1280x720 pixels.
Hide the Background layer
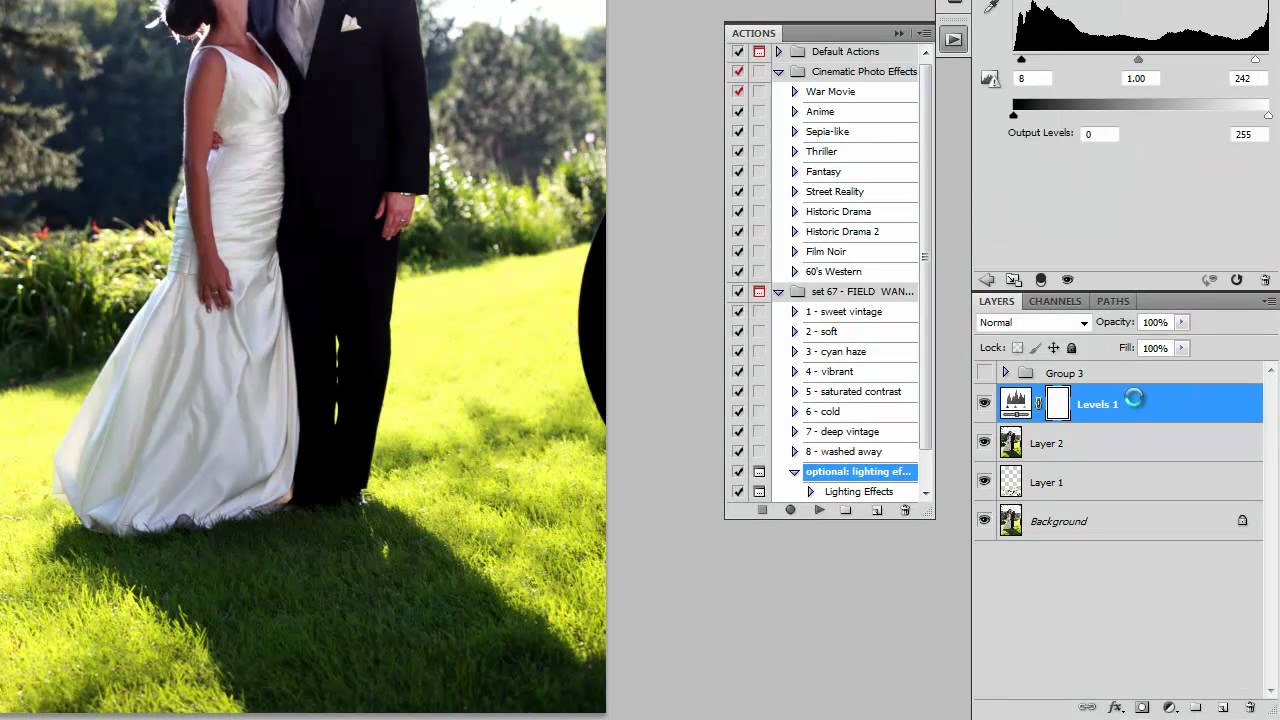coord(985,520)
